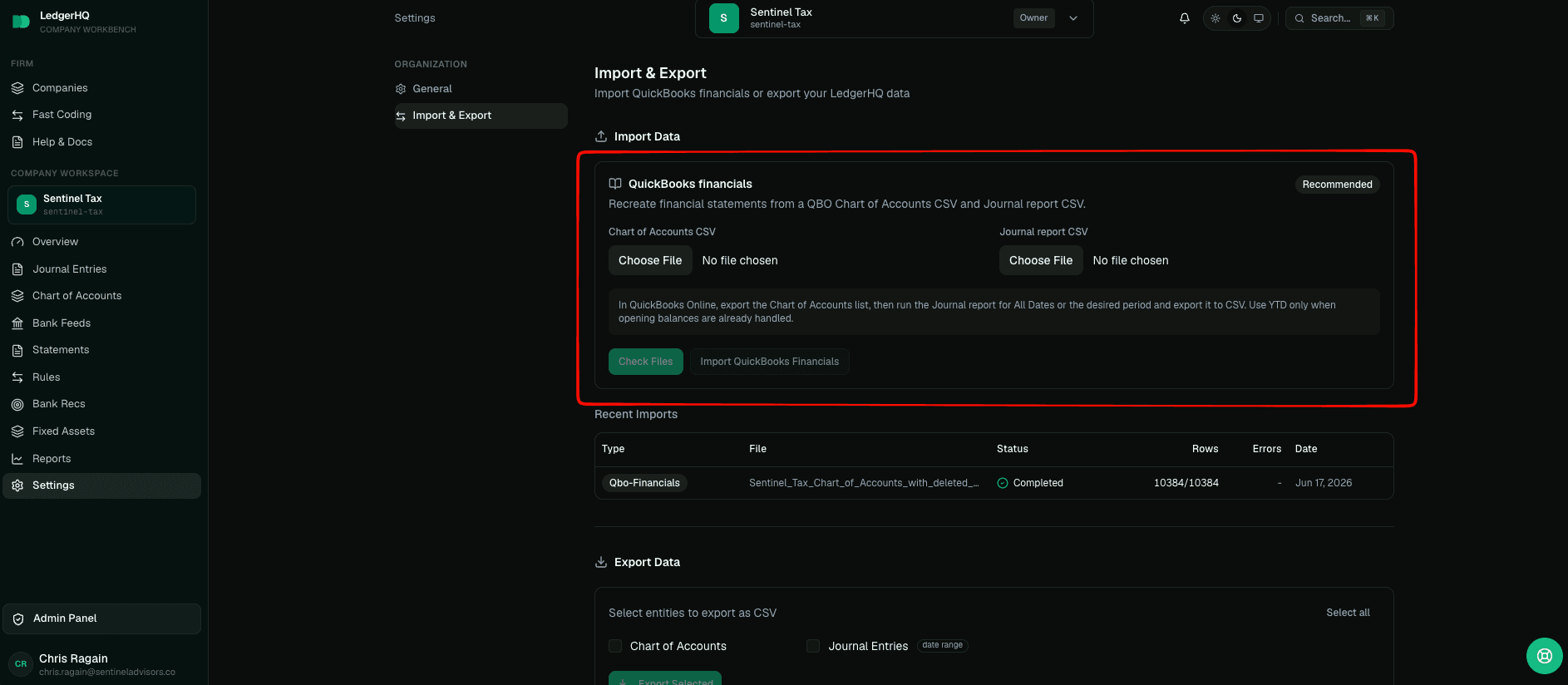
Task: Open Chris Ragain user profile name
Action: [x=73, y=658]
